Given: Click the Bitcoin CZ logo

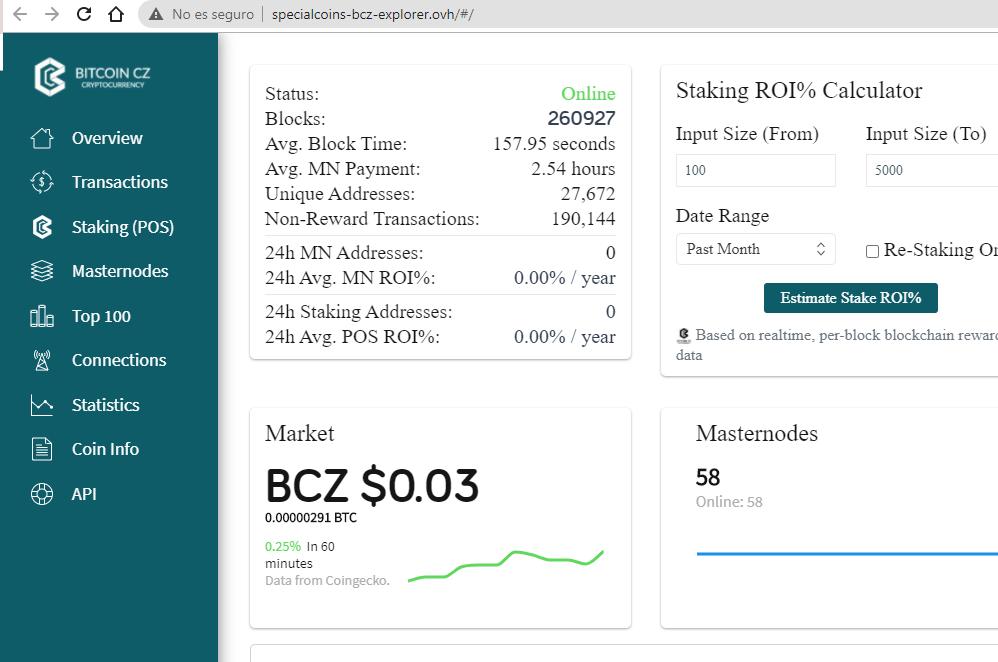Looking at the screenshot, I should 92,77.
